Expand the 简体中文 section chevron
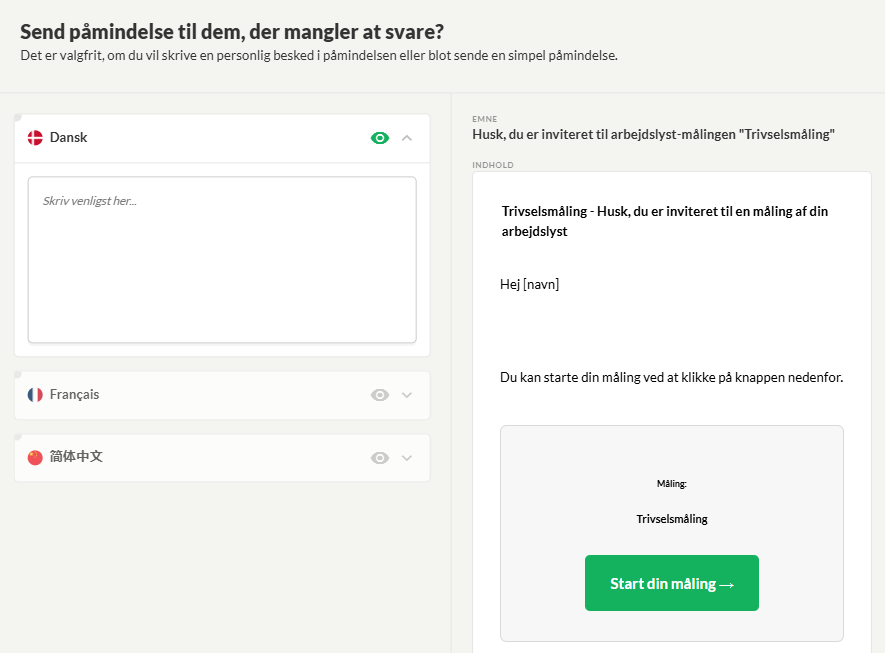The width and height of the screenshot is (885, 653). pyautogui.click(x=407, y=458)
